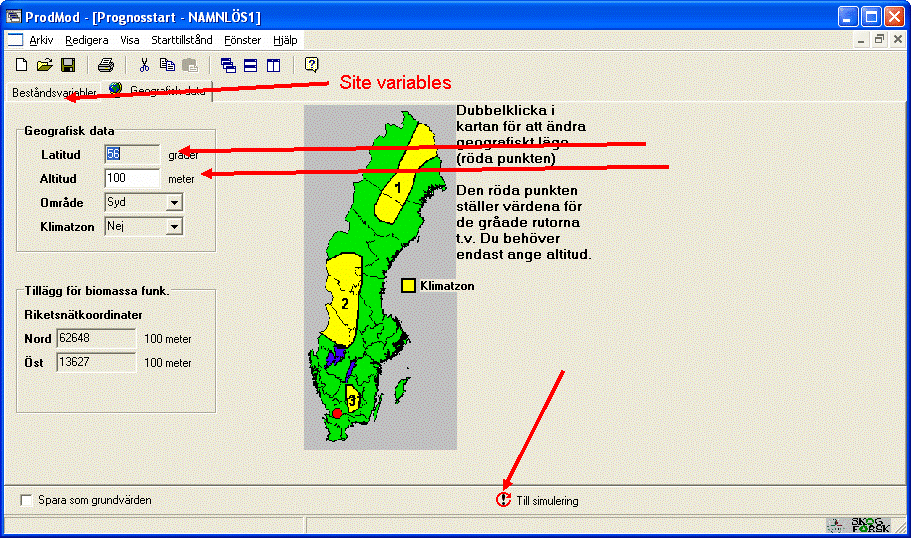
Task: Cut selection with the scissors icon
Action: [144, 64]
